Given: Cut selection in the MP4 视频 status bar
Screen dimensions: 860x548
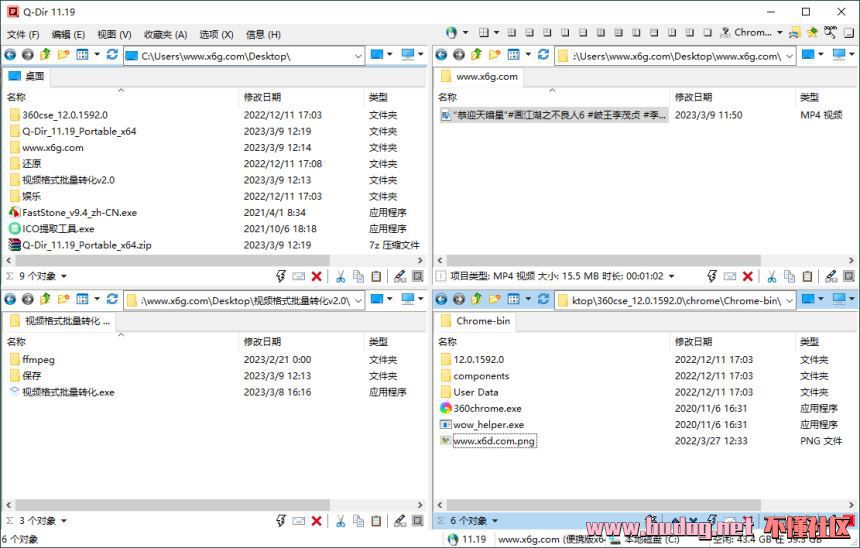Looking at the screenshot, I should point(772,276).
